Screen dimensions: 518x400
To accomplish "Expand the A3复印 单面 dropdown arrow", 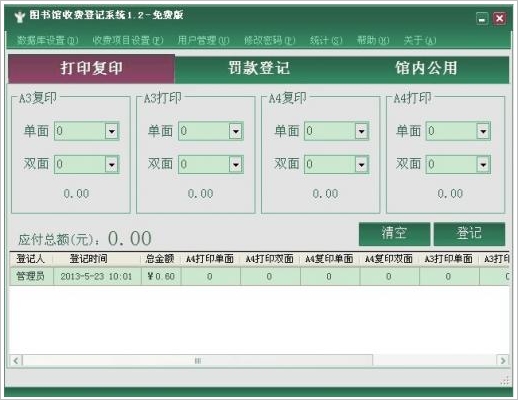I will coord(112,131).
